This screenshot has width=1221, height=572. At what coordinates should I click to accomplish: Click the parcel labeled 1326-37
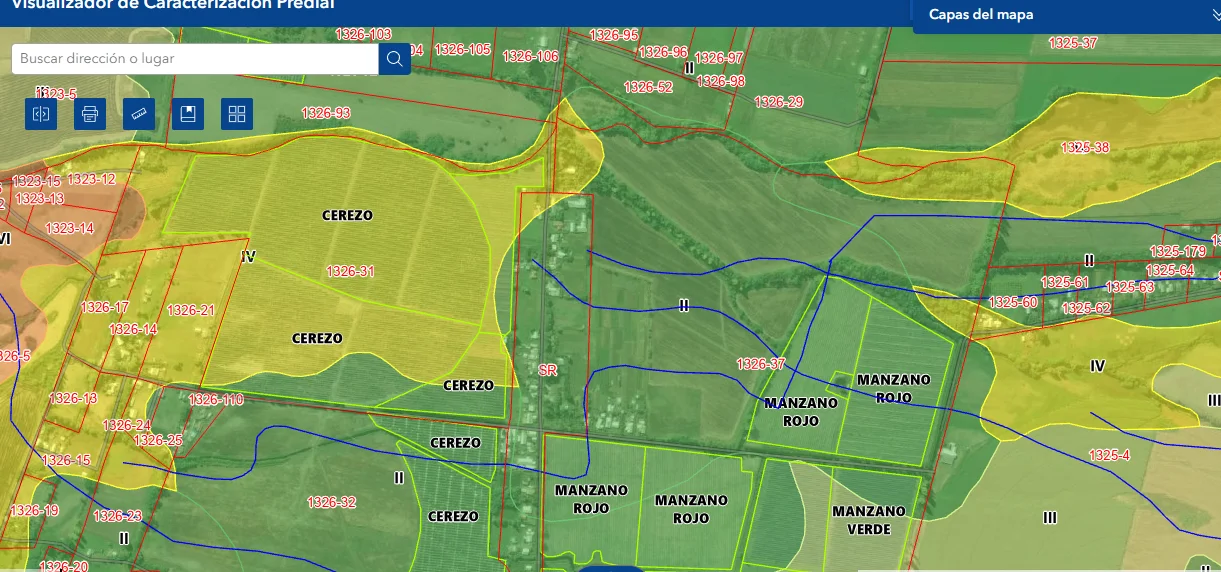coord(761,364)
